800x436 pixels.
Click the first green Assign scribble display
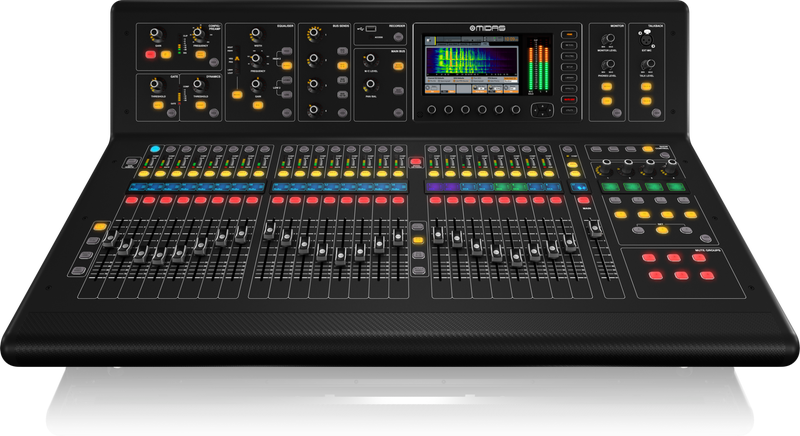point(610,187)
